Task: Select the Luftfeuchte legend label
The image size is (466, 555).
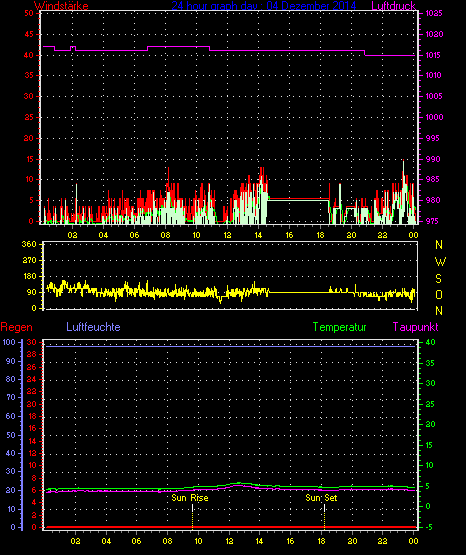Action: (93, 327)
